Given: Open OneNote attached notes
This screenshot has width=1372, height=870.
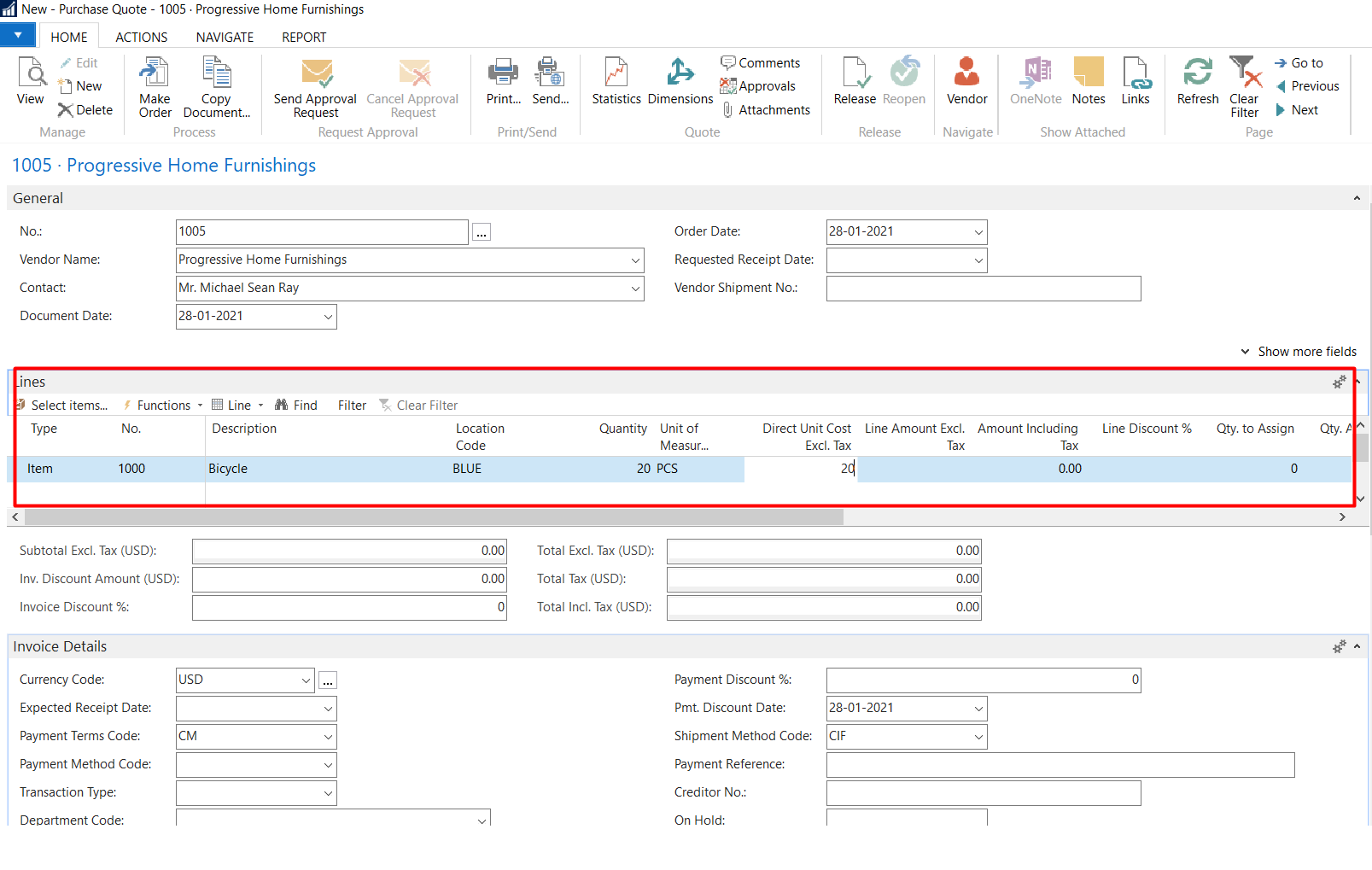Looking at the screenshot, I should click(1036, 81).
